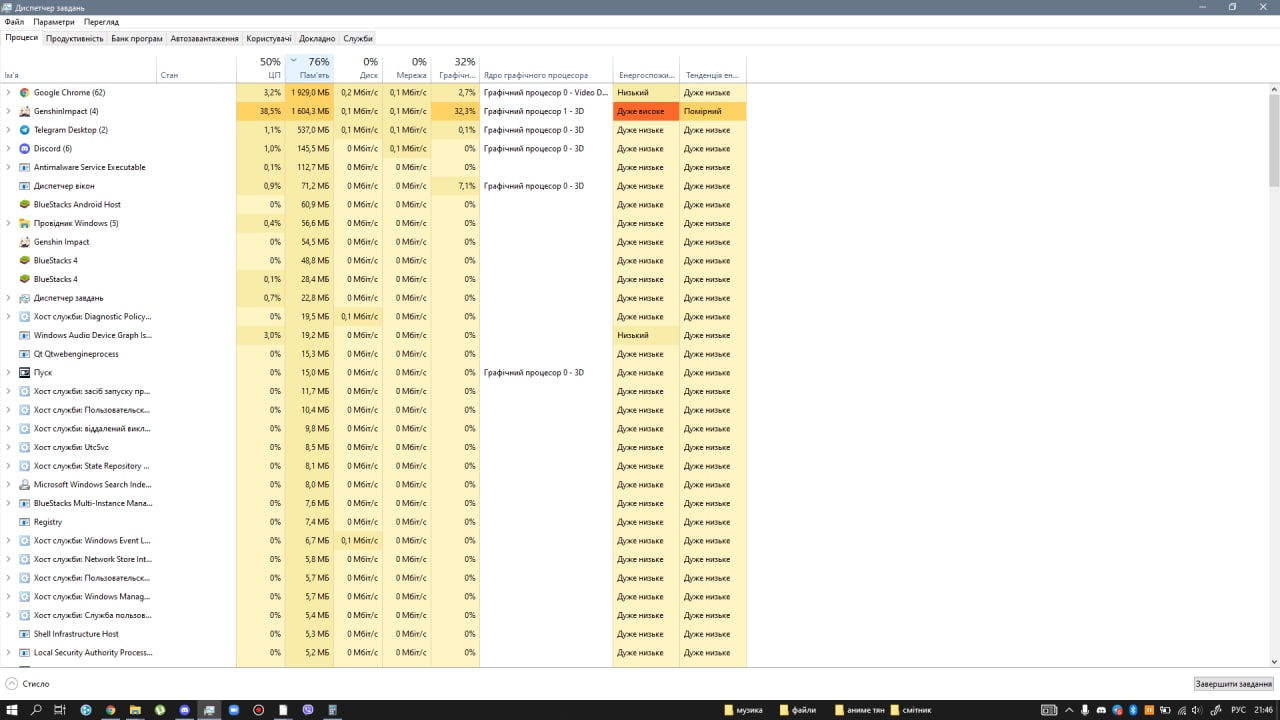Click the Bluetooth tray icon
Viewport: 1280px width, 720px height.
point(1133,710)
